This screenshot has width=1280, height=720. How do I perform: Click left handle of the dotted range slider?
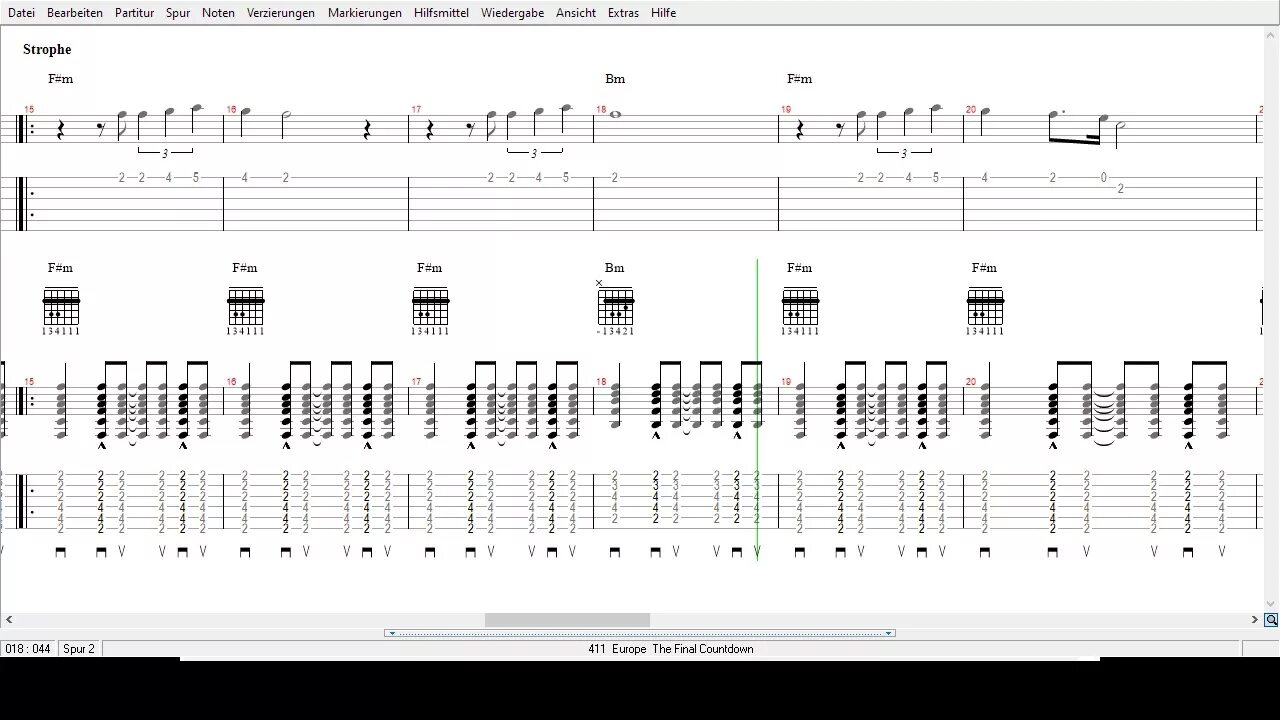point(392,633)
